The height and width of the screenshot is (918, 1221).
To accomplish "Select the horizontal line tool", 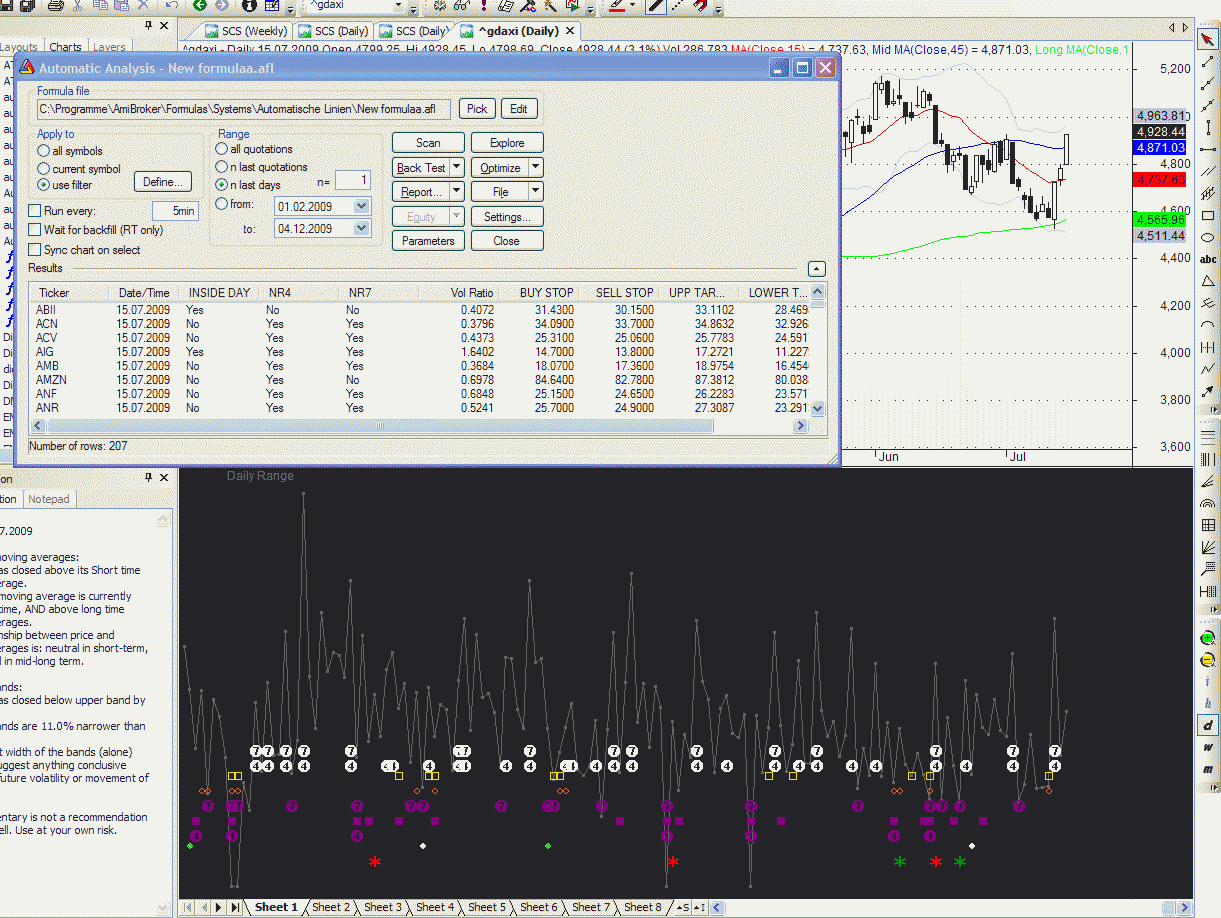I will pos(1208,150).
